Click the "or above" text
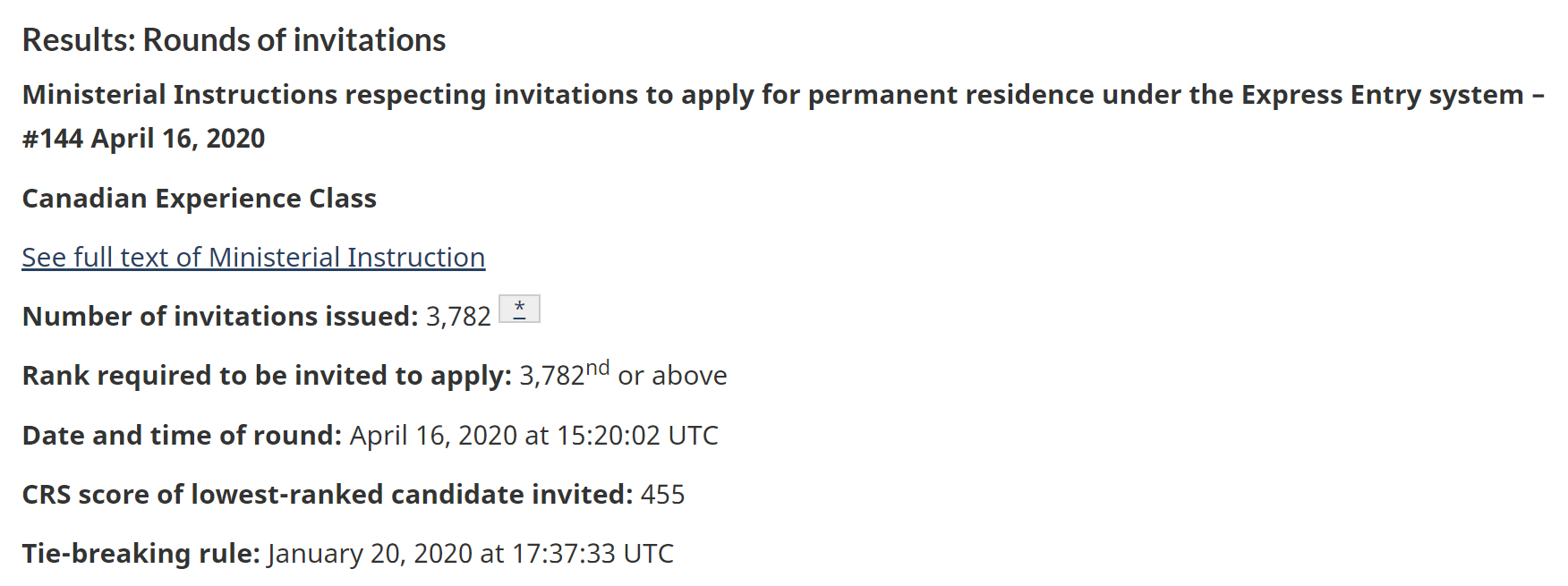 (672, 376)
